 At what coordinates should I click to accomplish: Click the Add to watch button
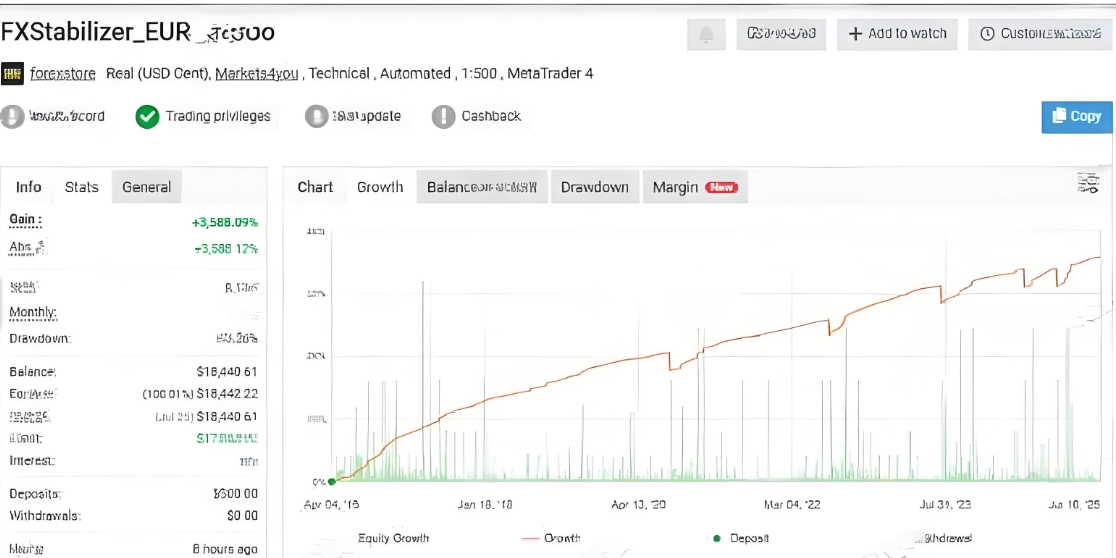(x=897, y=34)
